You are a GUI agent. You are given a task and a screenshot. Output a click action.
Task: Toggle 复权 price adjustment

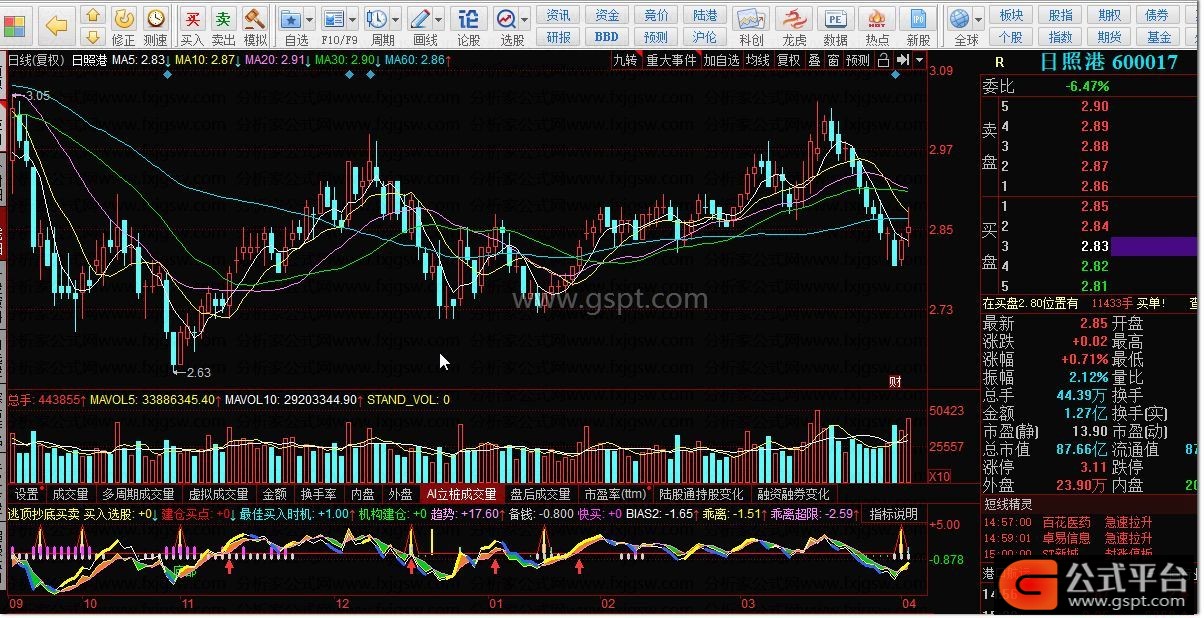tap(789, 60)
